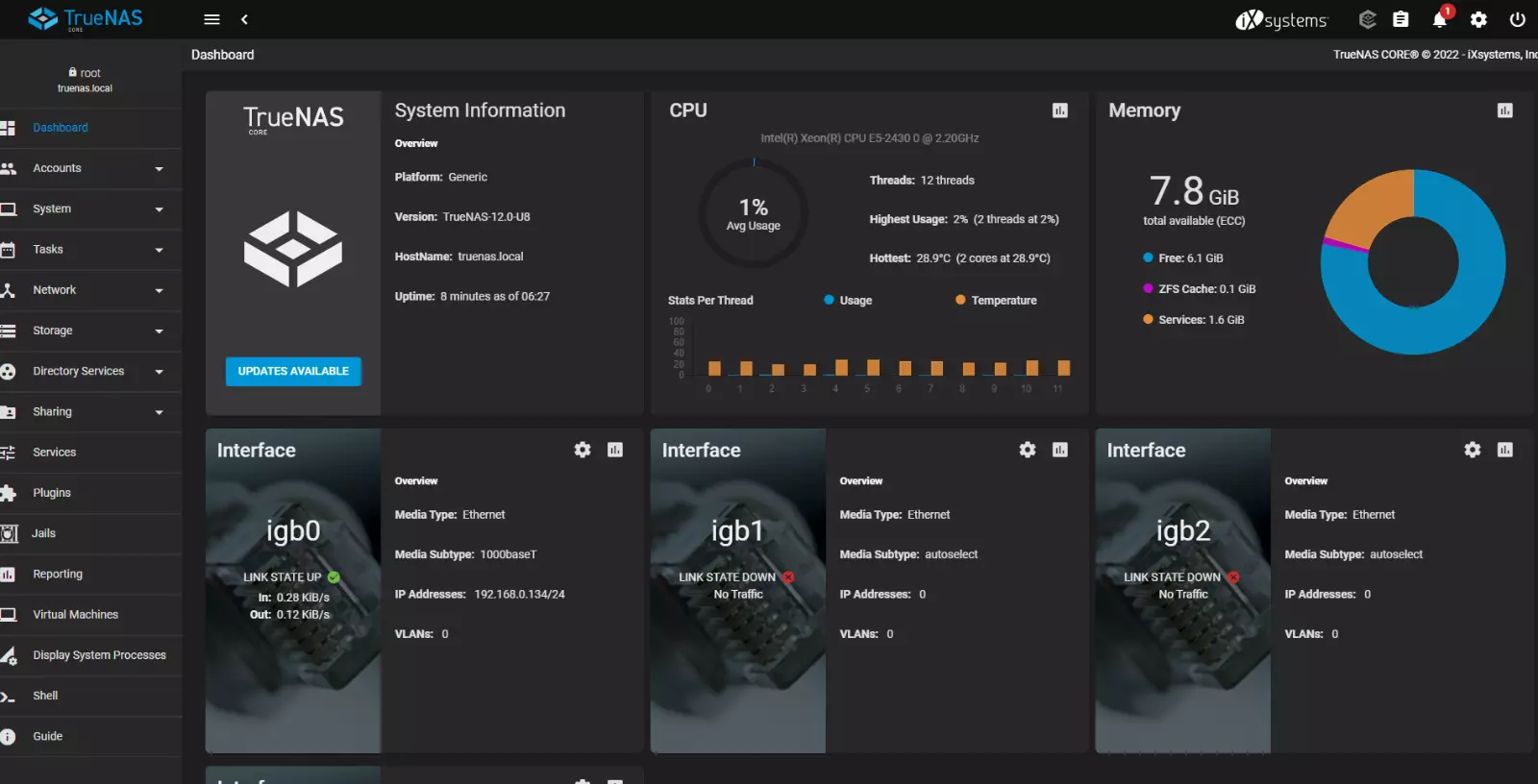Collapse sidebar with the left chevron
This screenshot has width=1538, height=784.
click(244, 19)
